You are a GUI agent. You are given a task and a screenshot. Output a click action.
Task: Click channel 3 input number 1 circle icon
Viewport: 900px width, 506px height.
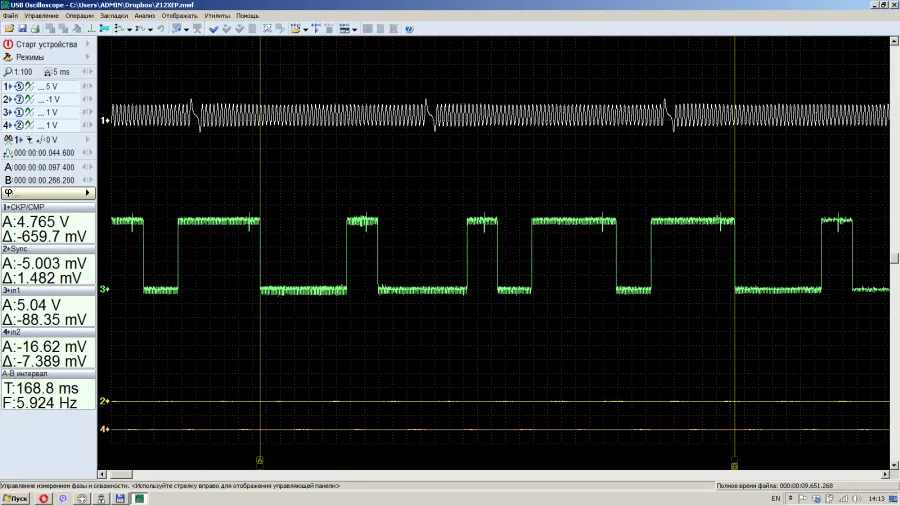tap(19, 112)
